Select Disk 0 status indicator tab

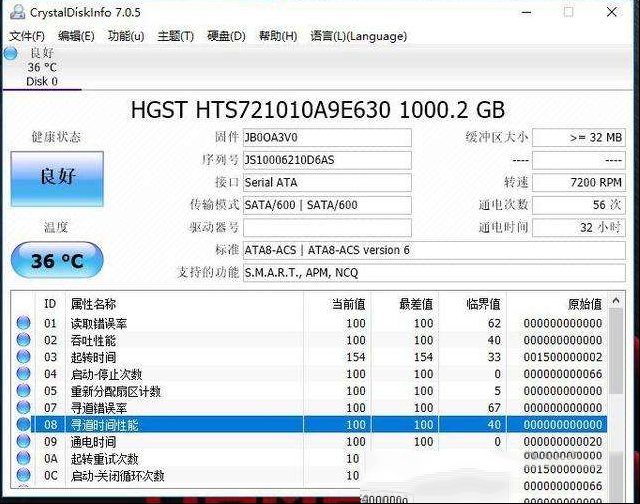[x=42, y=67]
